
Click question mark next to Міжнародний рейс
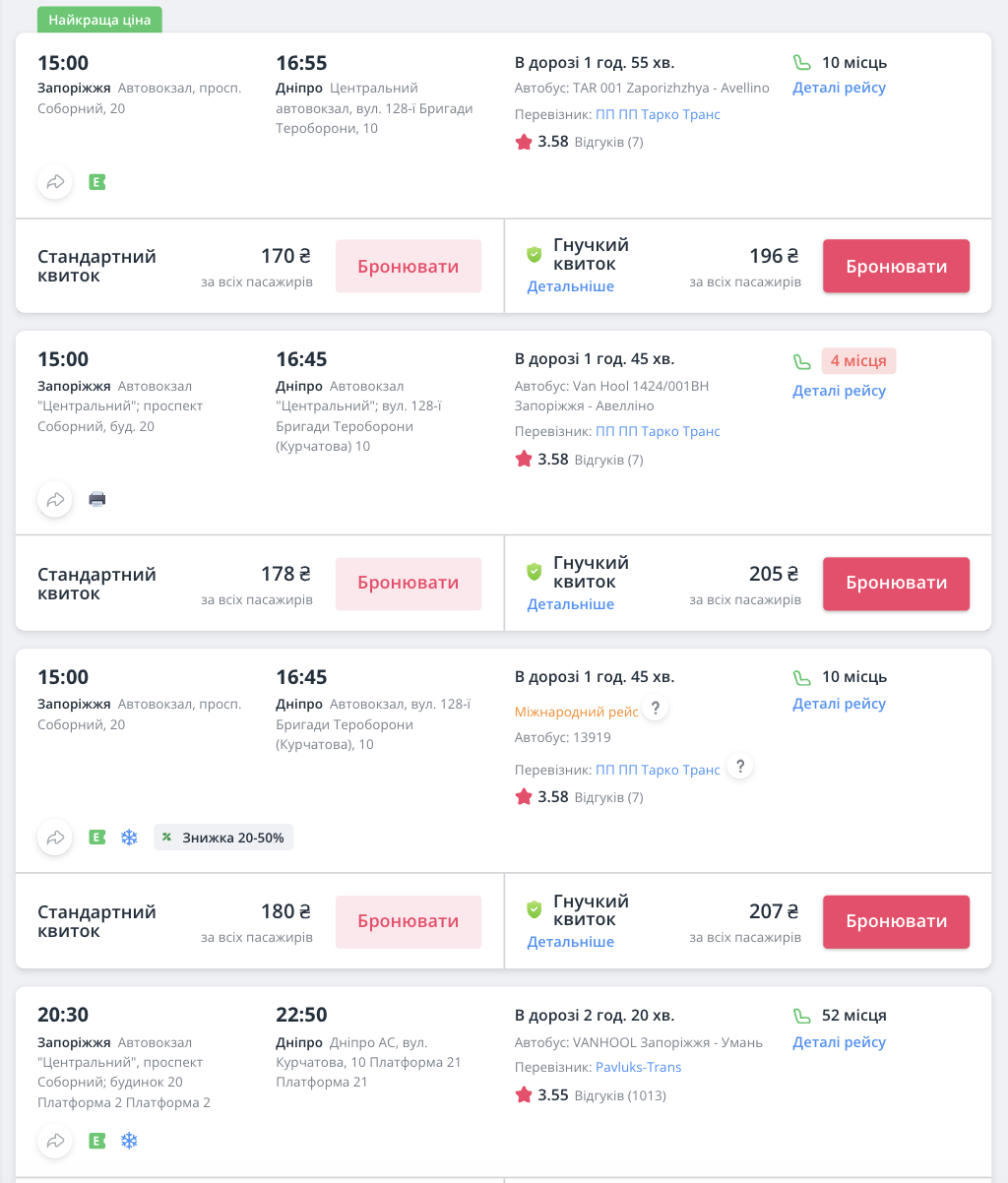pyautogui.click(x=657, y=709)
